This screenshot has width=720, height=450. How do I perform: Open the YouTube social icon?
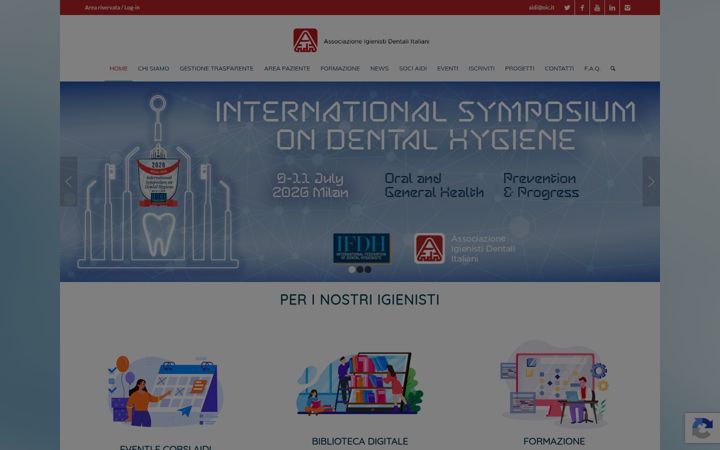[x=597, y=7]
